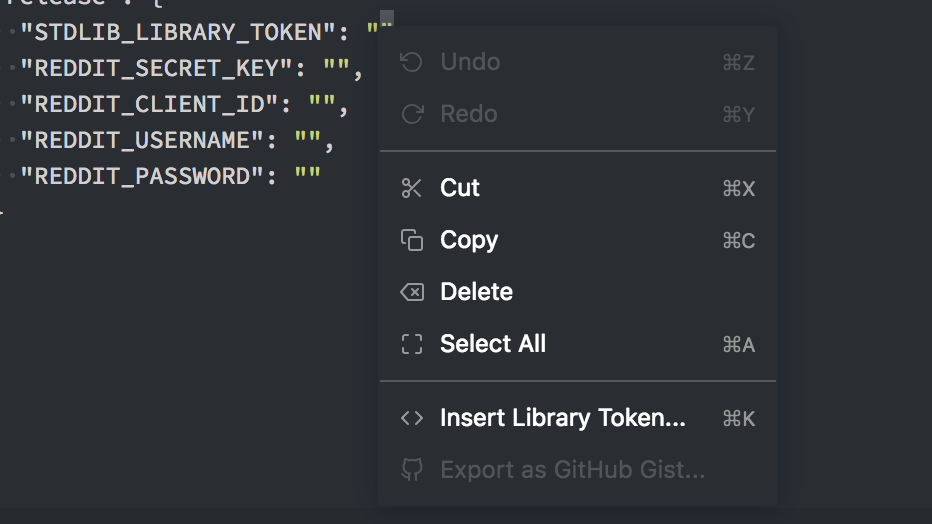The image size is (932, 524).
Task: Click the Redo arrow icon
Action: click(411, 114)
